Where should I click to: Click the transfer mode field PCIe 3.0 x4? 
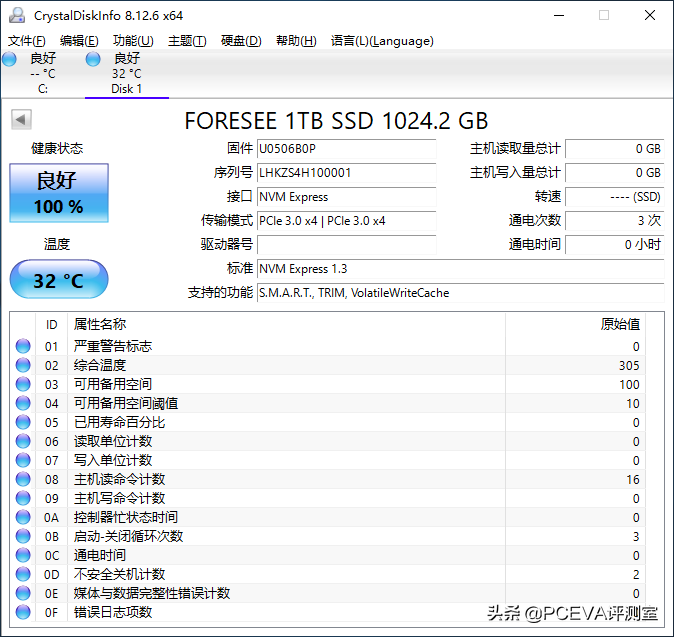pos(346,221)
